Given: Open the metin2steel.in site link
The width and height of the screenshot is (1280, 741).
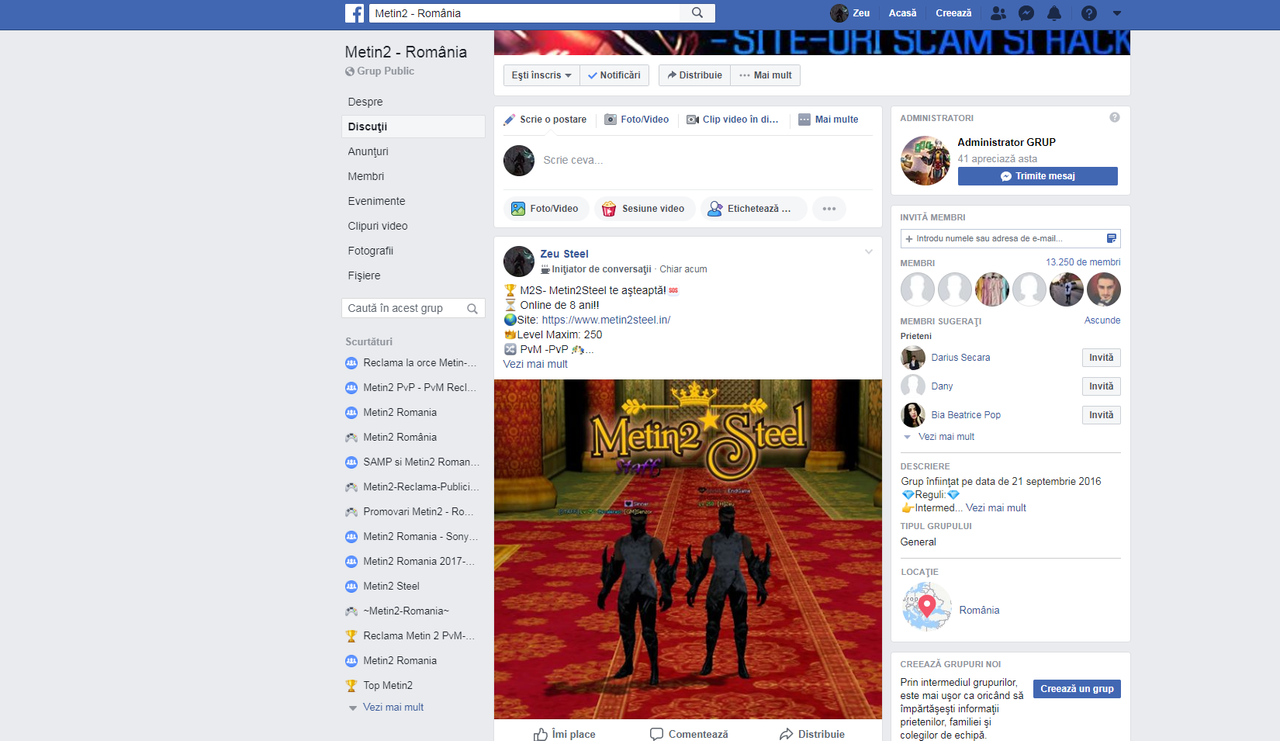Looking at the screenshot, I should pos(606,320).
